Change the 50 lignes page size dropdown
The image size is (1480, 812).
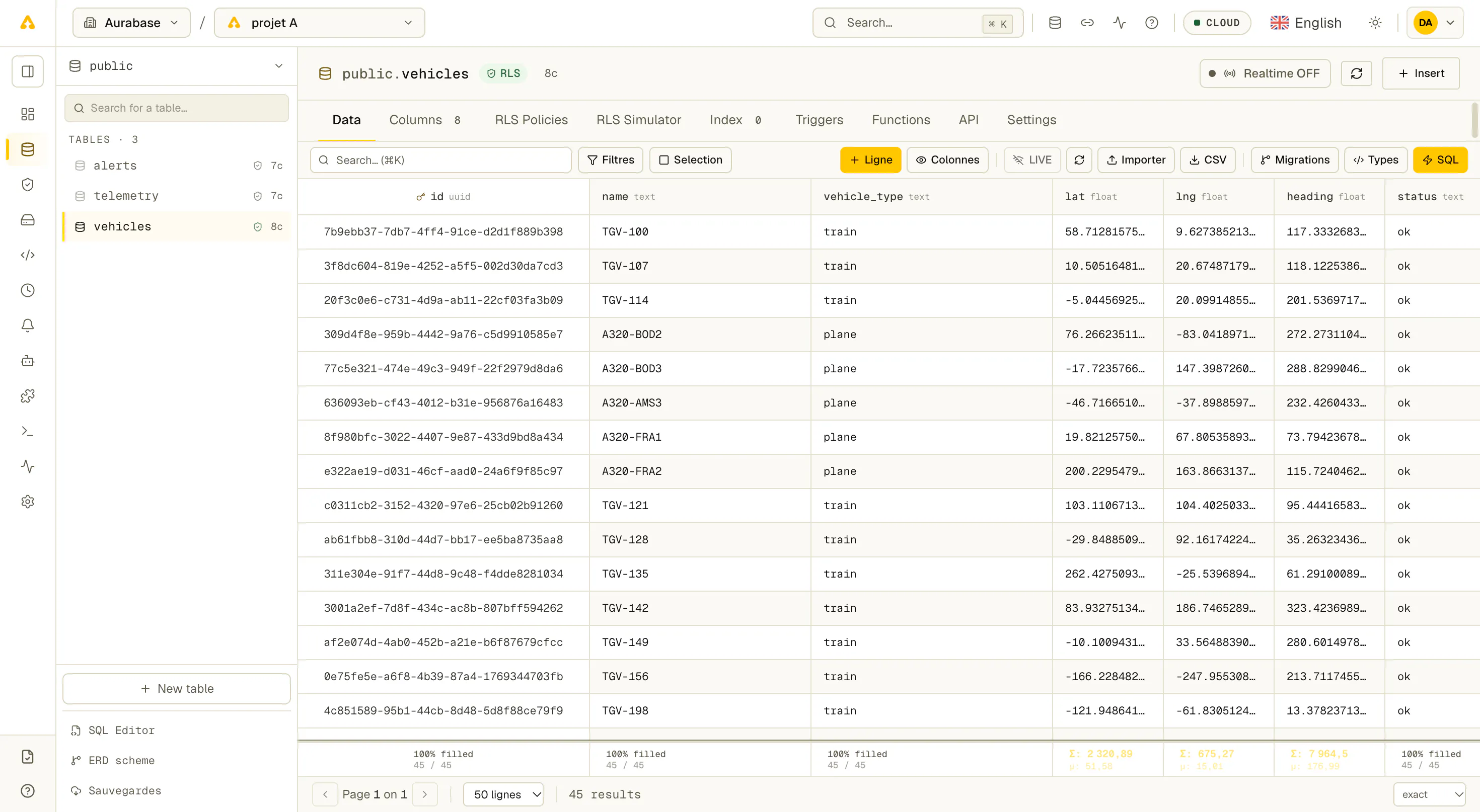pyautogui.click(x=503, y=794)
